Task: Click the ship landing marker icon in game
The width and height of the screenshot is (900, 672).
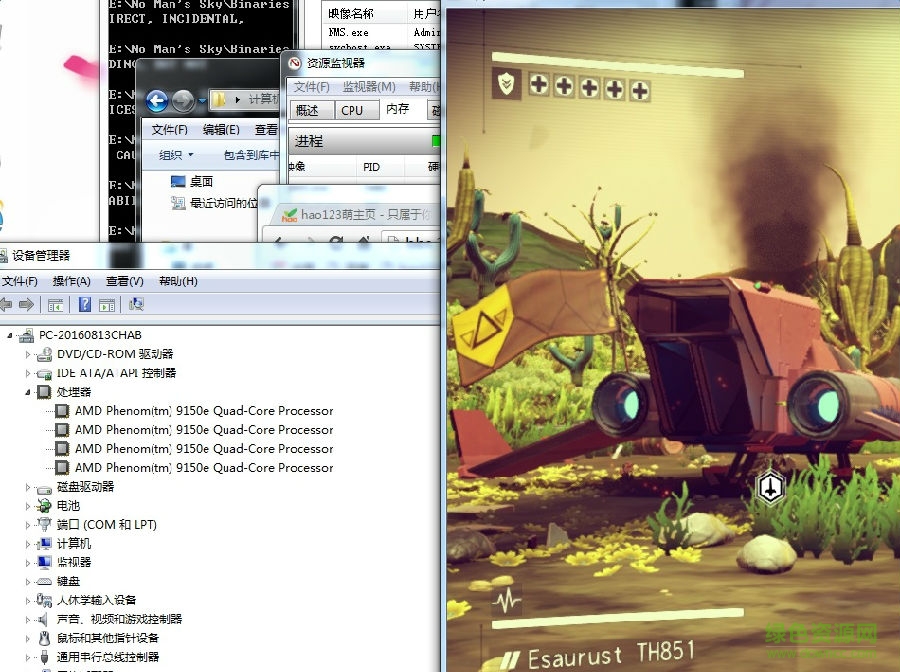Action: coord(770,488)
